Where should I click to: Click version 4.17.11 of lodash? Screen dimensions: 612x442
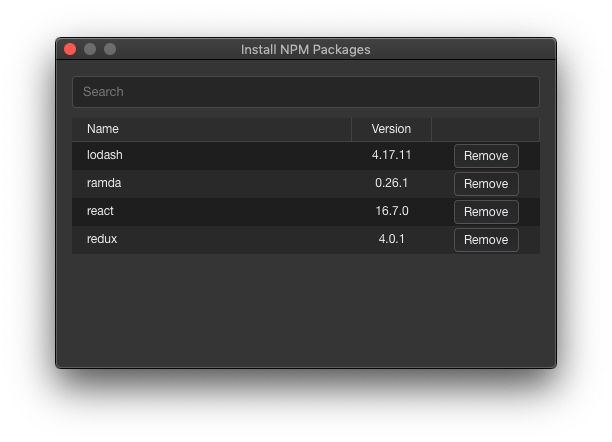click(391, 155)
